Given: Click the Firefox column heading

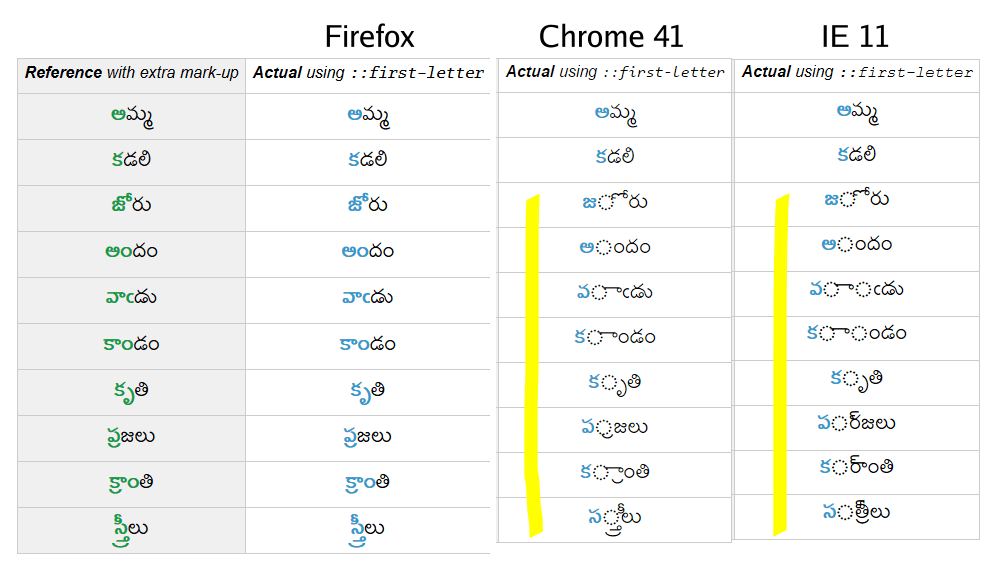Looking at the screenshot, I should [x=369, y=36].
